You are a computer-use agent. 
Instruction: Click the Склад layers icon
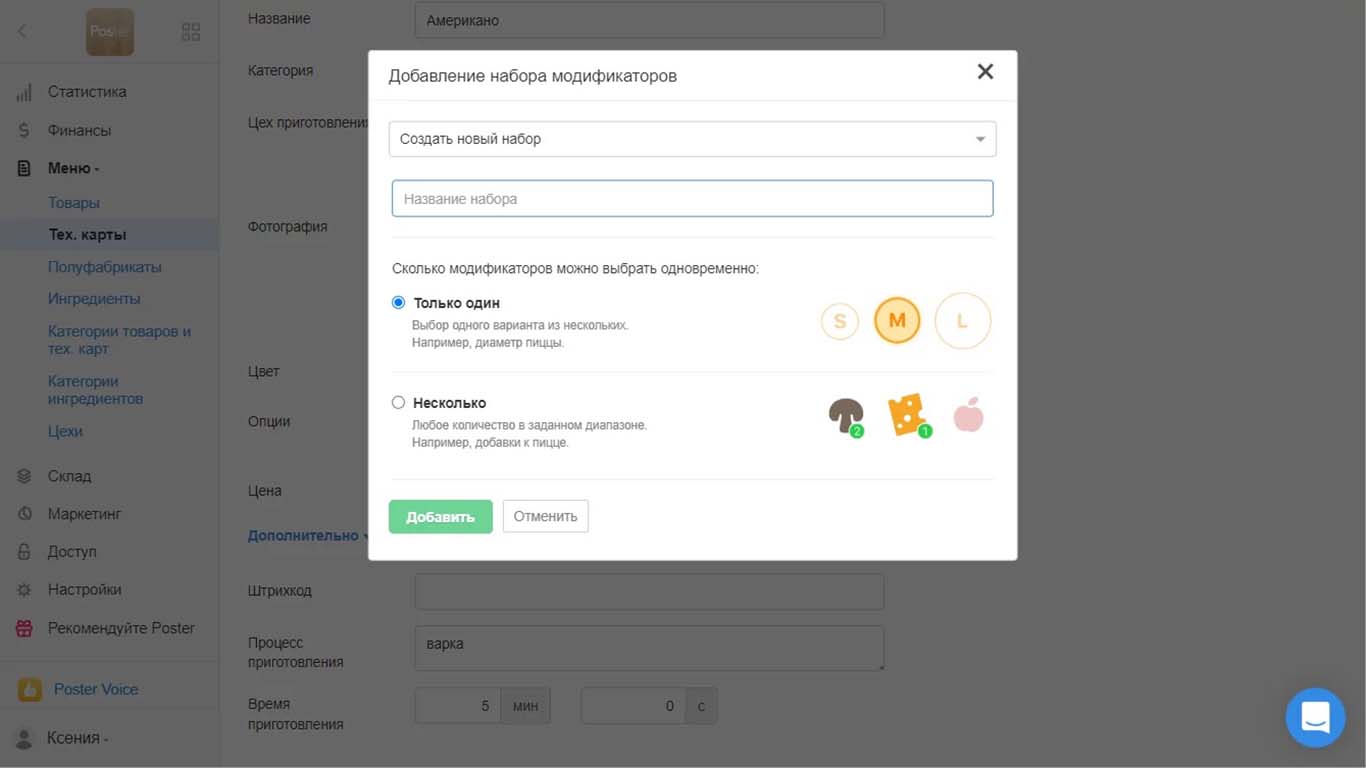click(24, 476)
